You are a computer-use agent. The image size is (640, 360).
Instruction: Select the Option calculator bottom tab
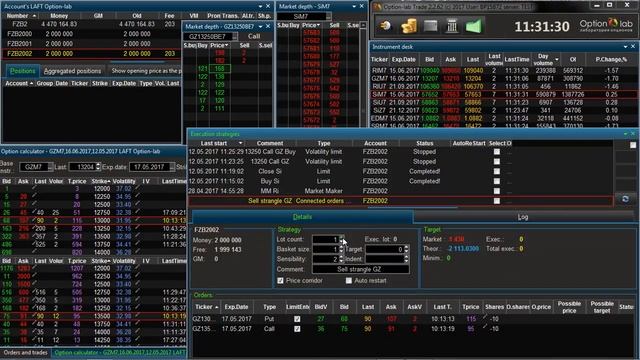pyautogui.click(x=119, y=353)
